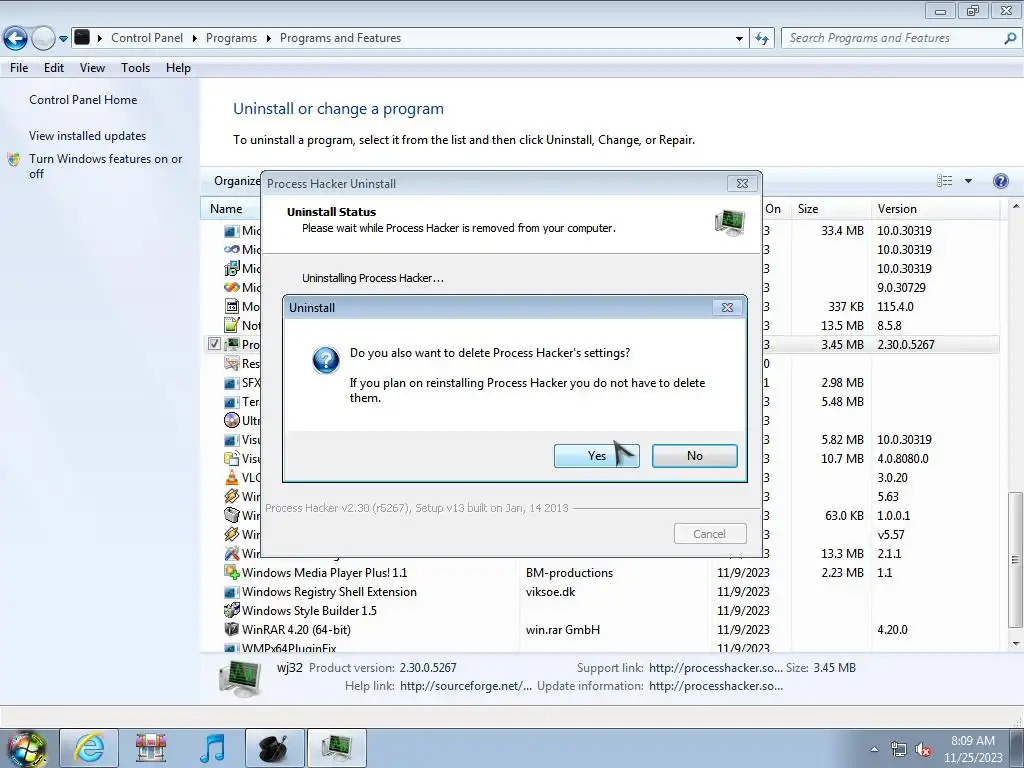Viewport: 1024px width, 768px height.
Task: Click the Process Hacker icon in details pane
Action: click(240, 678)
